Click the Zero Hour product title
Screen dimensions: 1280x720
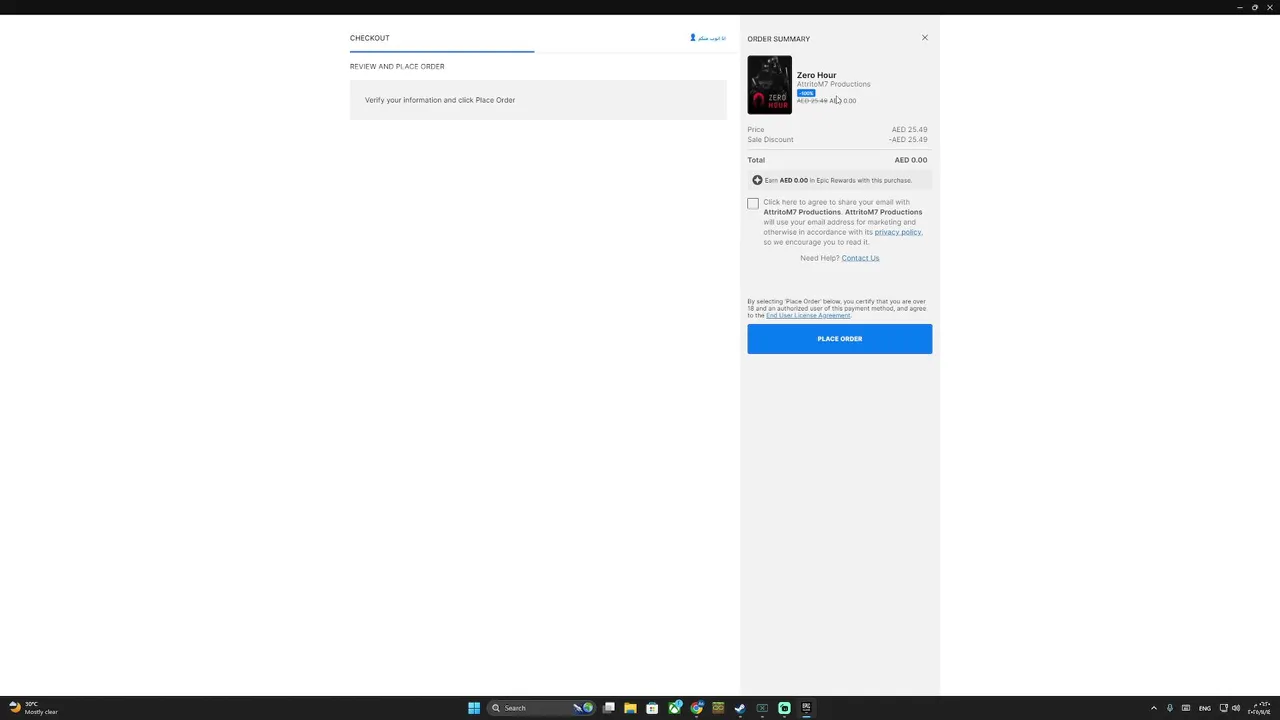coord(816,75)
